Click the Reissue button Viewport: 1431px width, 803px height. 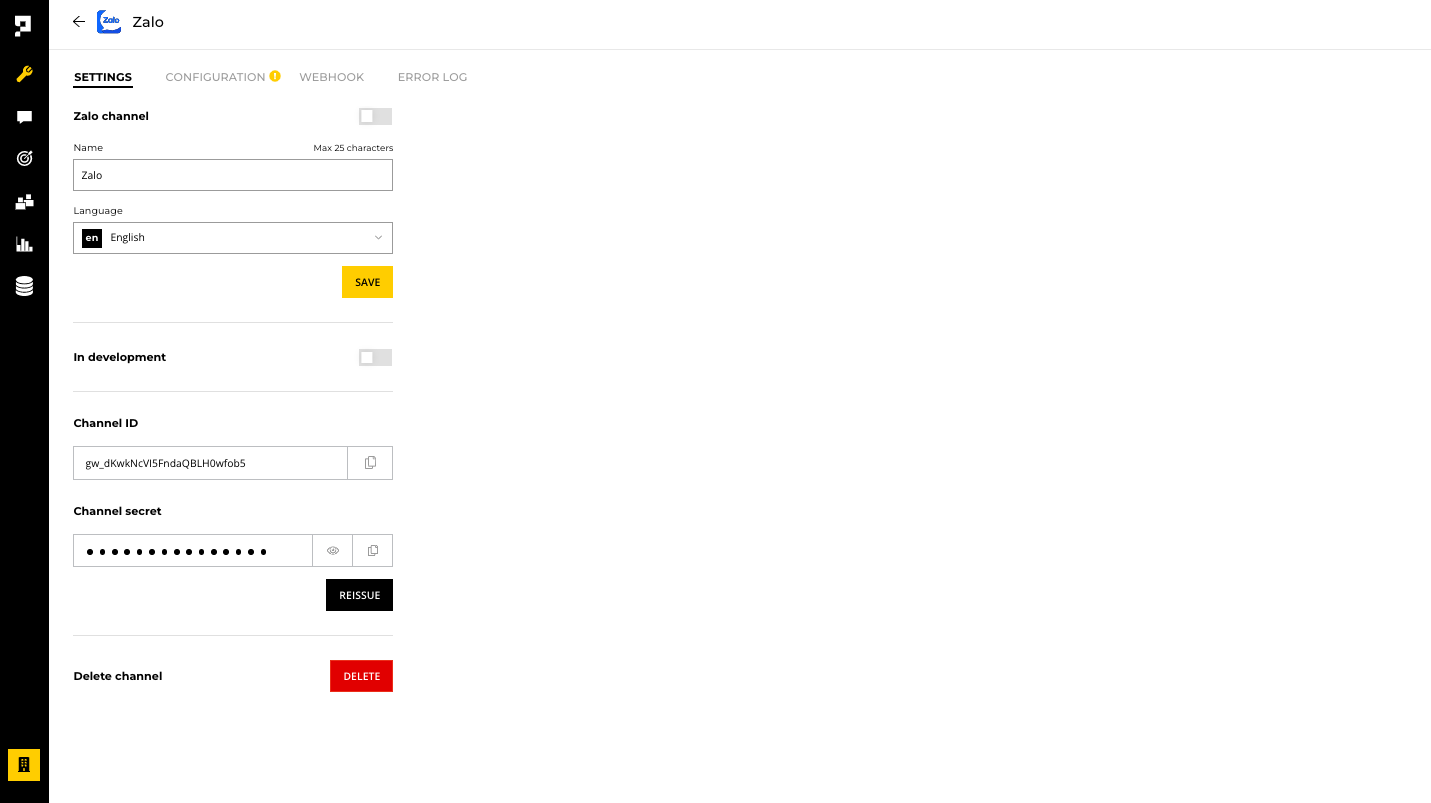coord(359,595)
